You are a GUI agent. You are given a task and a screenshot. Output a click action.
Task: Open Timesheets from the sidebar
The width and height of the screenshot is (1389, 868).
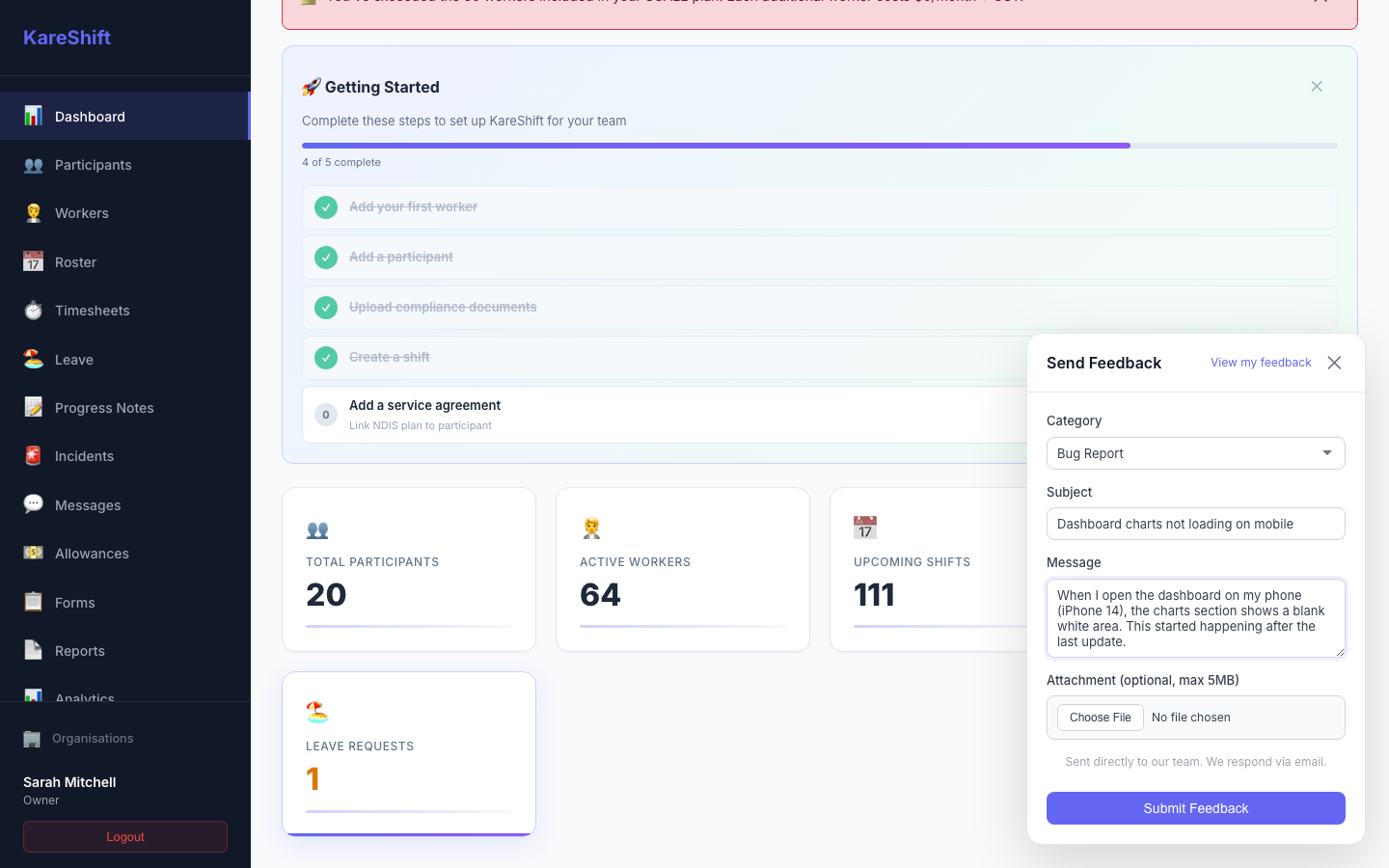125,311
